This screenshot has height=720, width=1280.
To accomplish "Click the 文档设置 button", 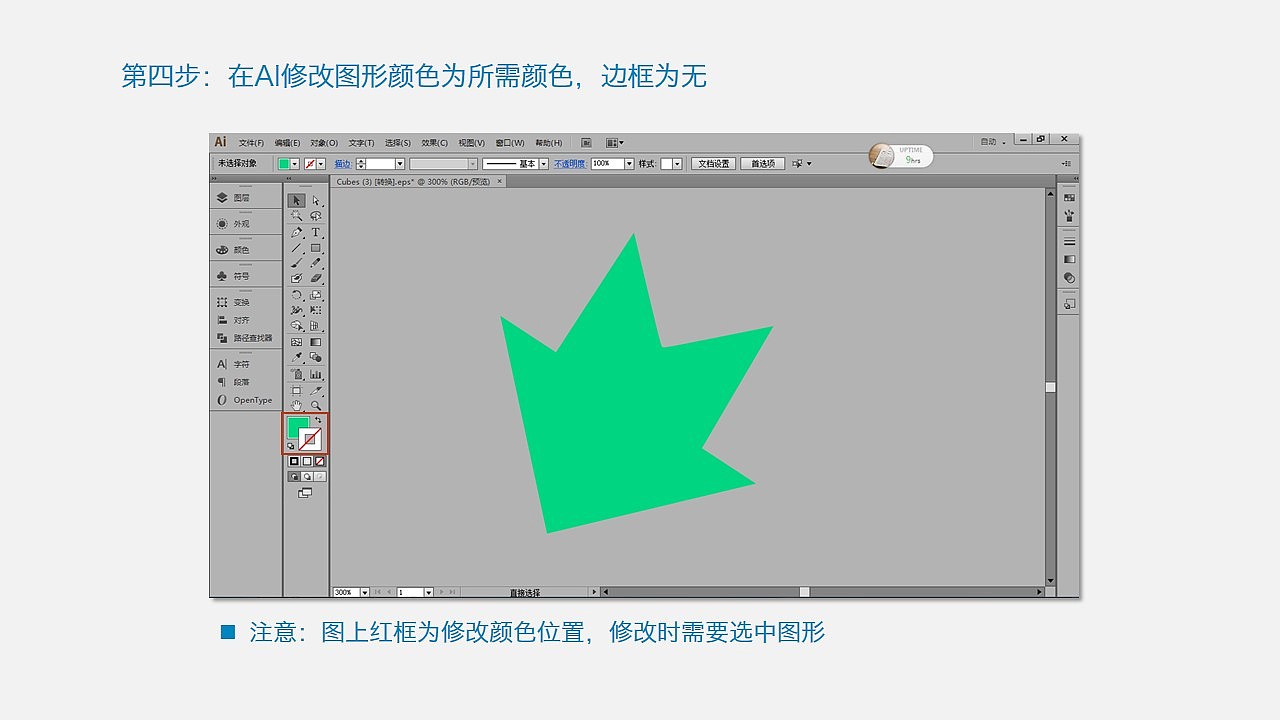I will (x=714, y=164).
